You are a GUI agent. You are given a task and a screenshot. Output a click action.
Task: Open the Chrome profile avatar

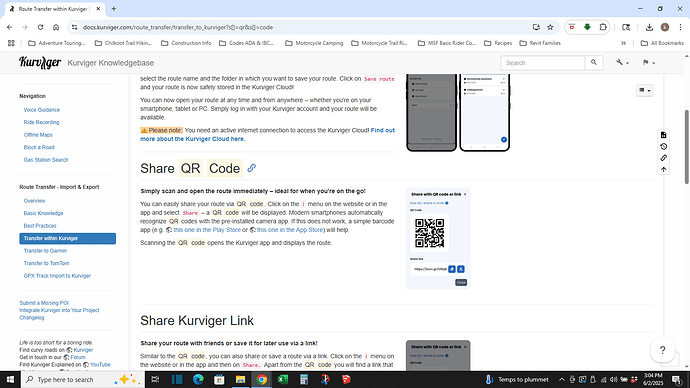(x=665, y=27)
